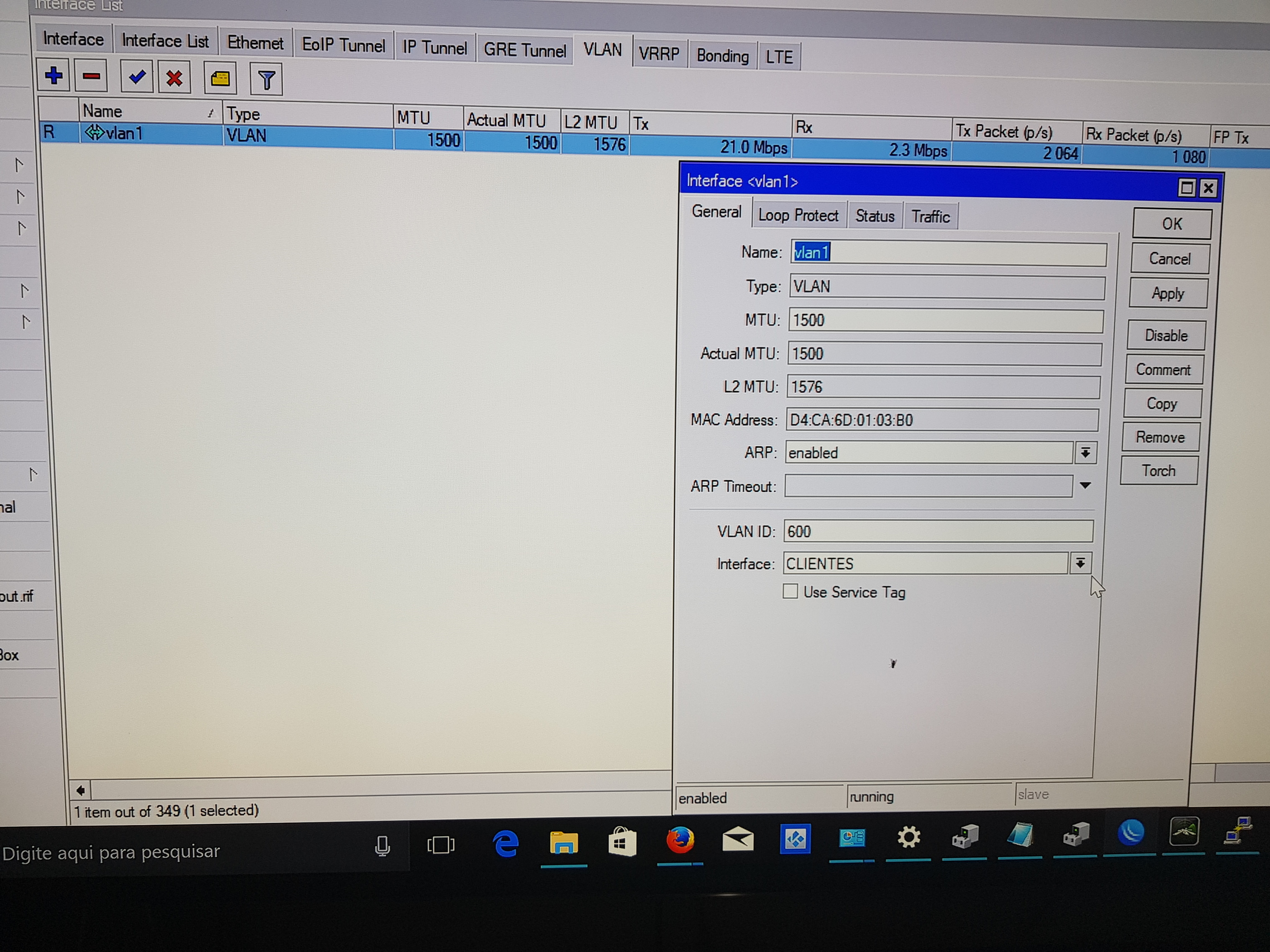
Task: Enable the Use Service Tag checkbox
Action: (790, 591)
